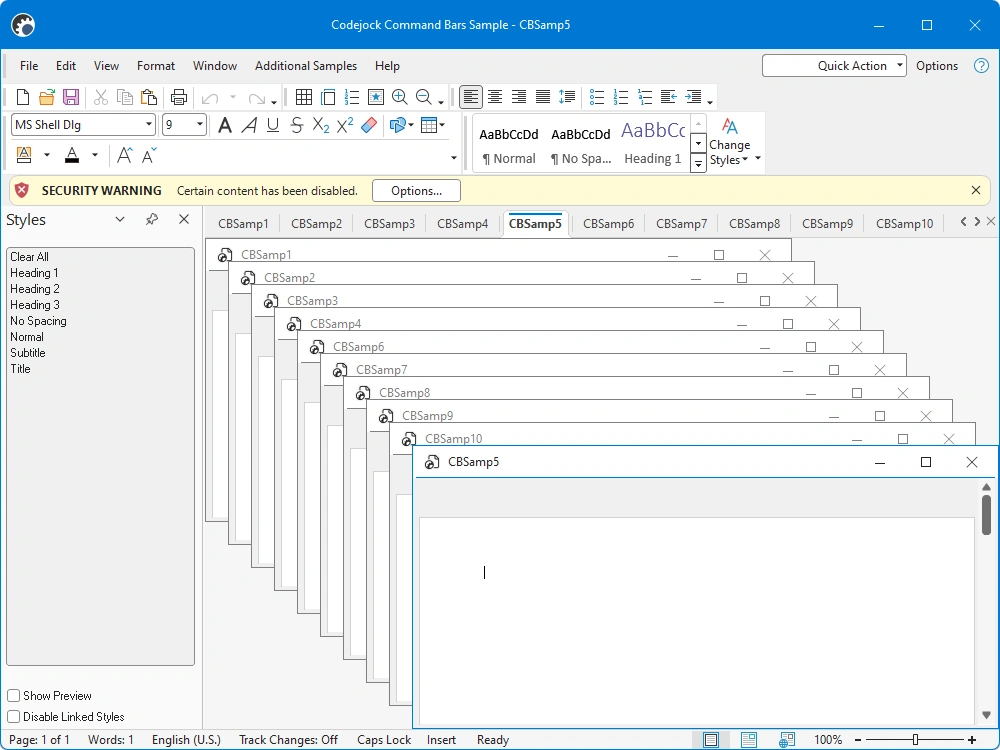Apply underline formatting
The height and width of the screenshot is (750, 1000).
273,125
